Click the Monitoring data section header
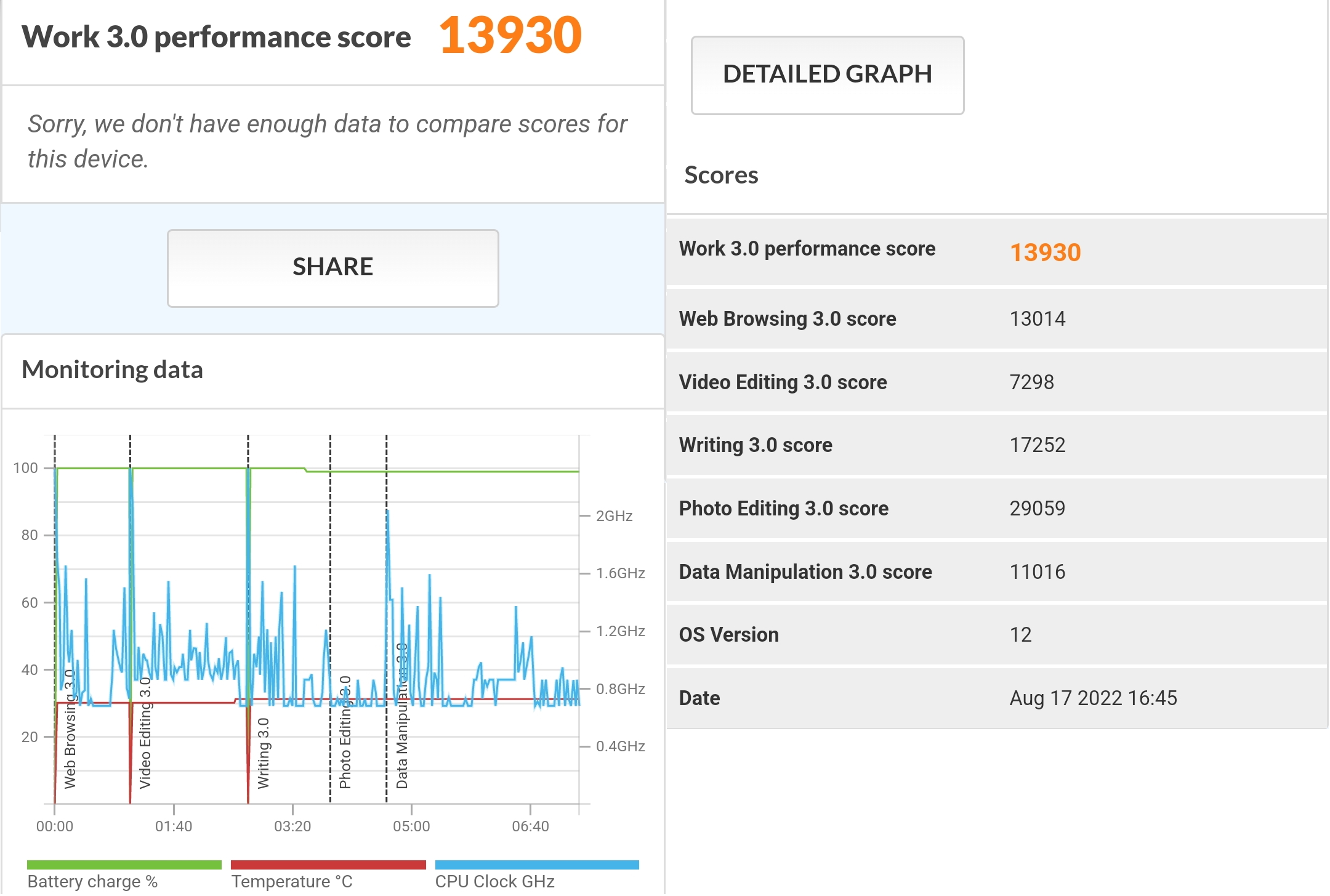1330x896 pixels. coord(113,370)
